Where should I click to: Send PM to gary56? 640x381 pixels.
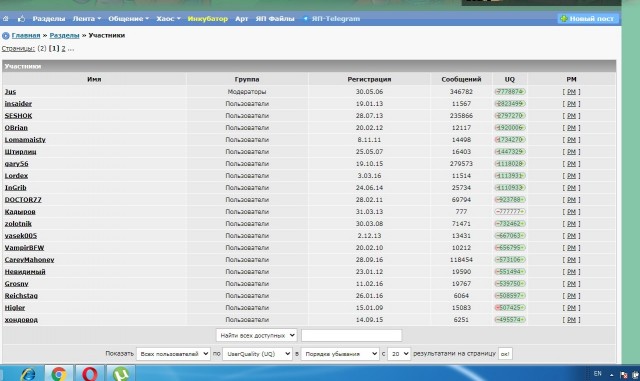click(571, 164)
